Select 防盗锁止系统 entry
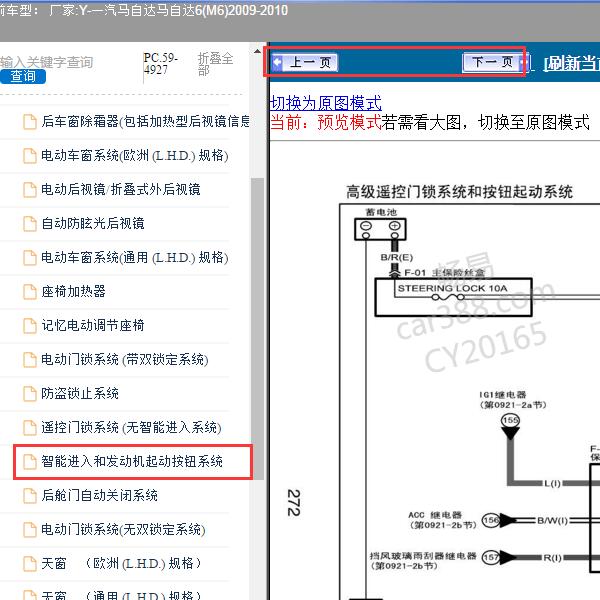 [80, 393]
